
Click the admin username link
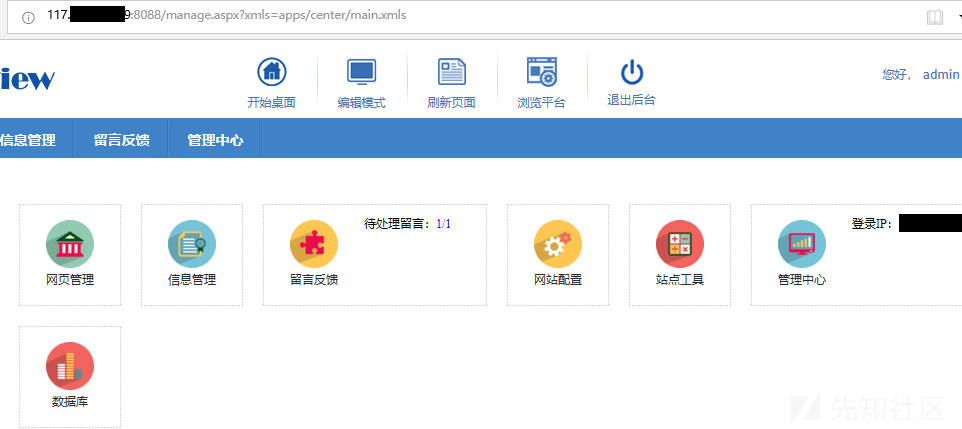tap(941, 74)
